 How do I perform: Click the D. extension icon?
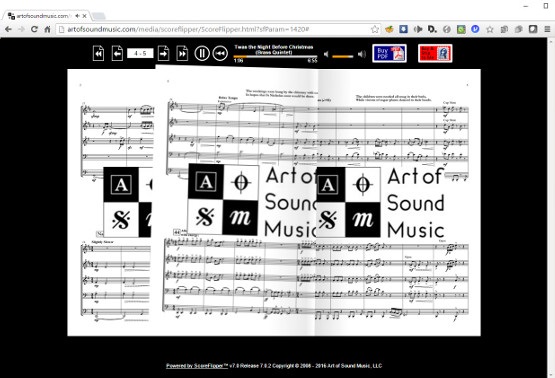coord(432,29)
